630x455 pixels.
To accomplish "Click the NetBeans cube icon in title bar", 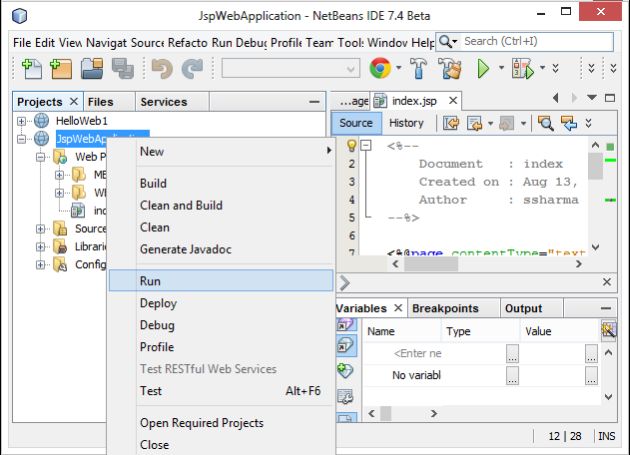I will [19, 16].
